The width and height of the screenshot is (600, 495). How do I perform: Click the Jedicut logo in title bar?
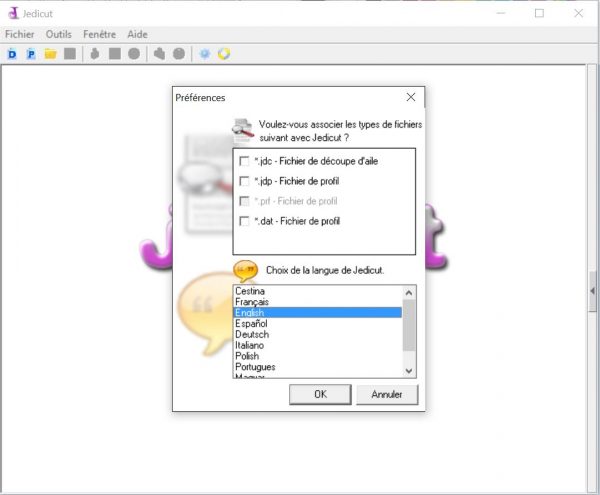click(x=13, y=13)
